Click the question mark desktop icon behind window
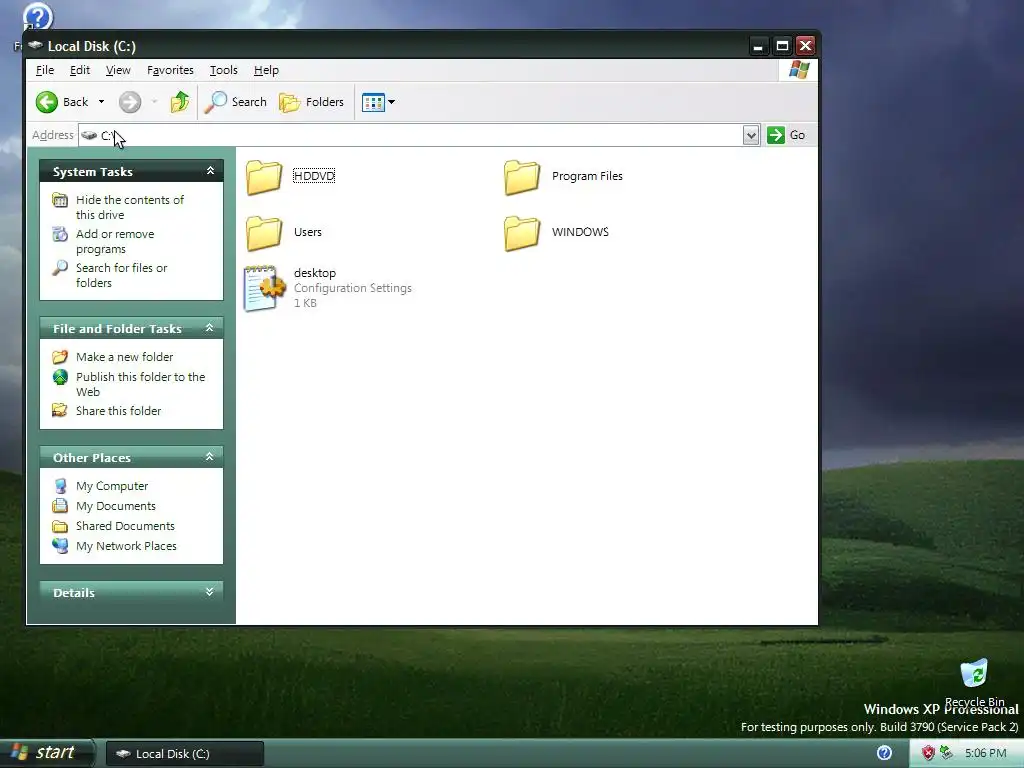1024x768 pixels. point(37,16)
